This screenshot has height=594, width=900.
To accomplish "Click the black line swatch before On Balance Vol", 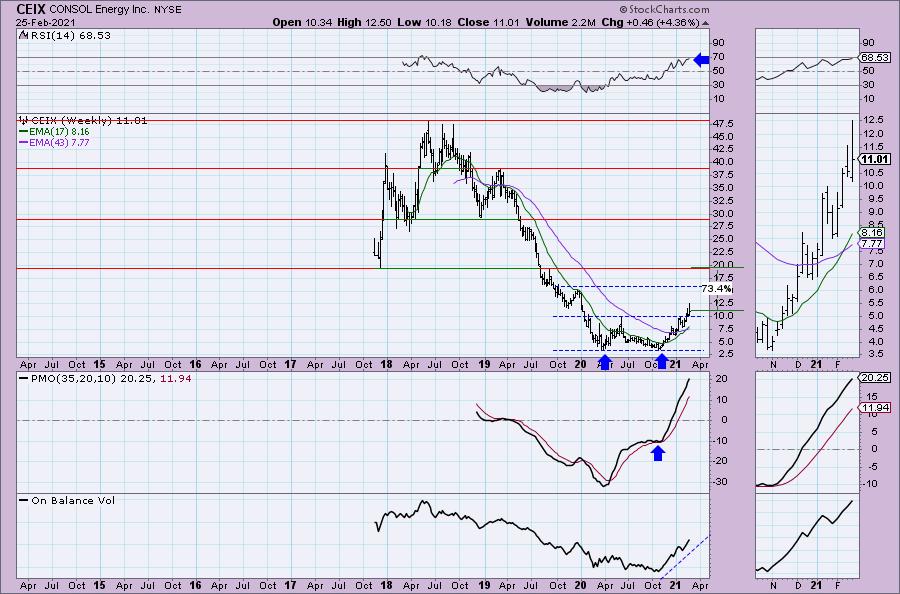I will point(24,500).
